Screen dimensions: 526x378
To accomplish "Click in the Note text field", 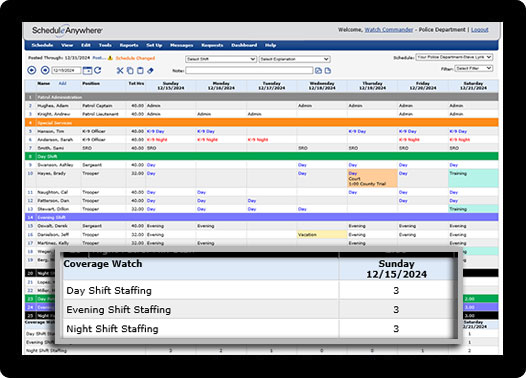I will point(249,70).
